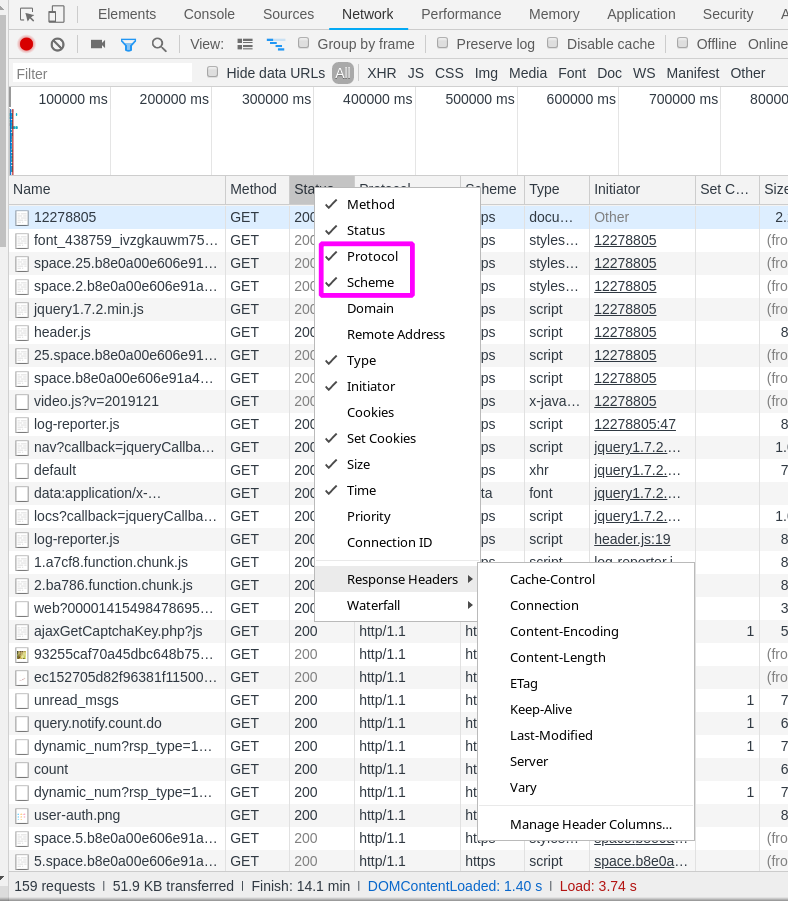The image size is (788, 901).
Task: Filter requests by WS type
Action: point(644,73)
